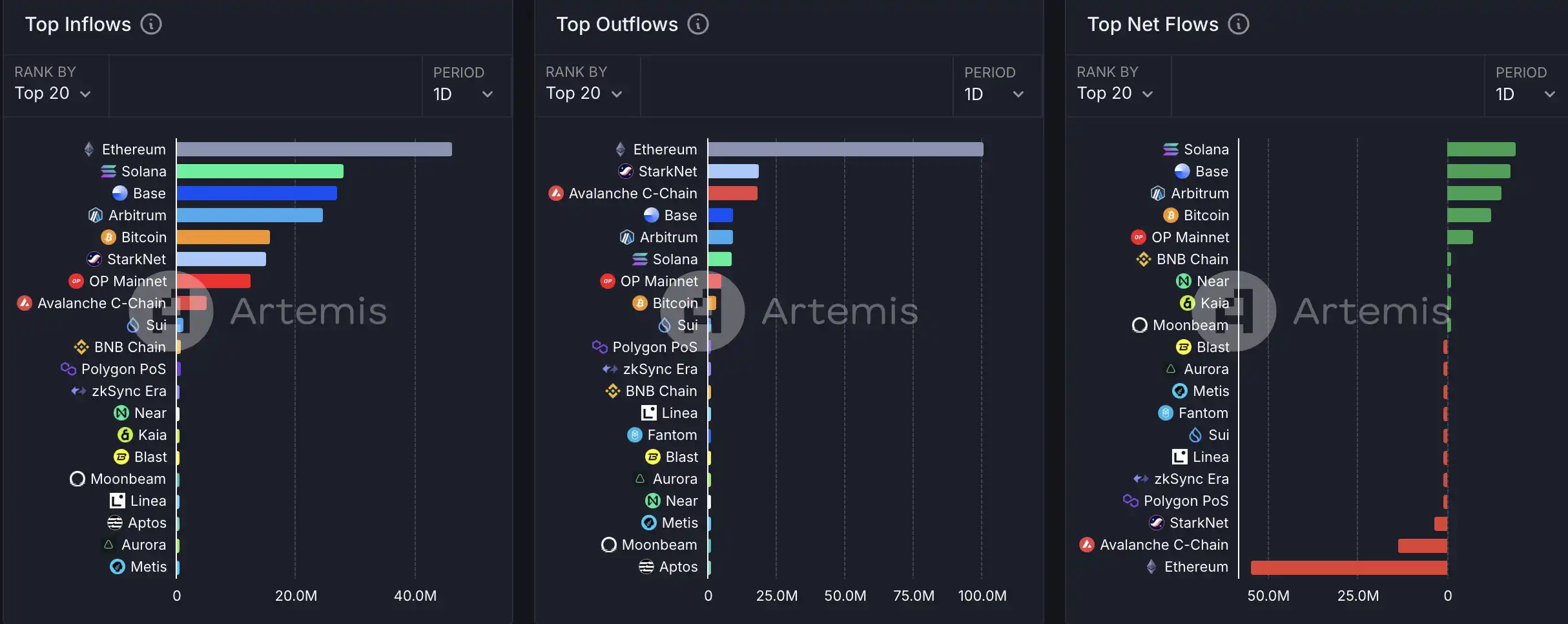Click the Avalanche logo in Top Net Flows

coord(1087,545)
